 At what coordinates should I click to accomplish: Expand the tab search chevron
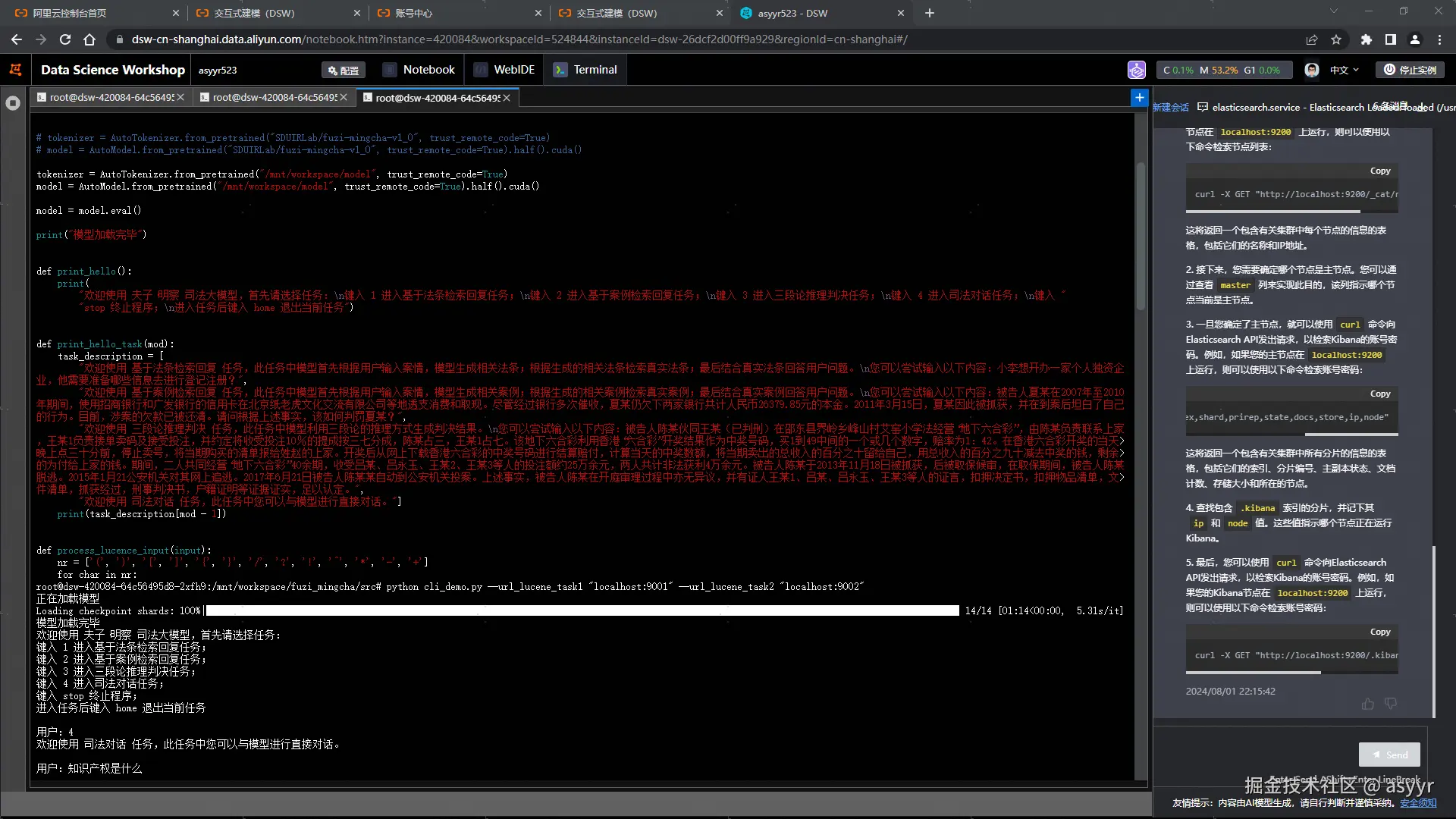pos(1333,11)
